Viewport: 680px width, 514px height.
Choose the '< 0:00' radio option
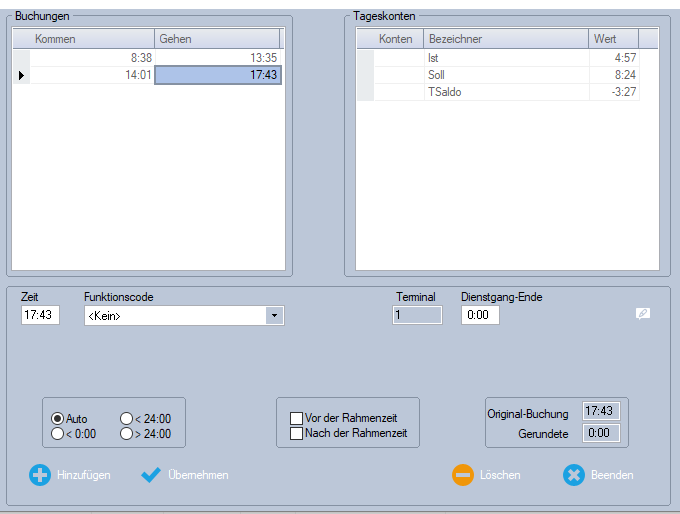click(x=58, y=433)
